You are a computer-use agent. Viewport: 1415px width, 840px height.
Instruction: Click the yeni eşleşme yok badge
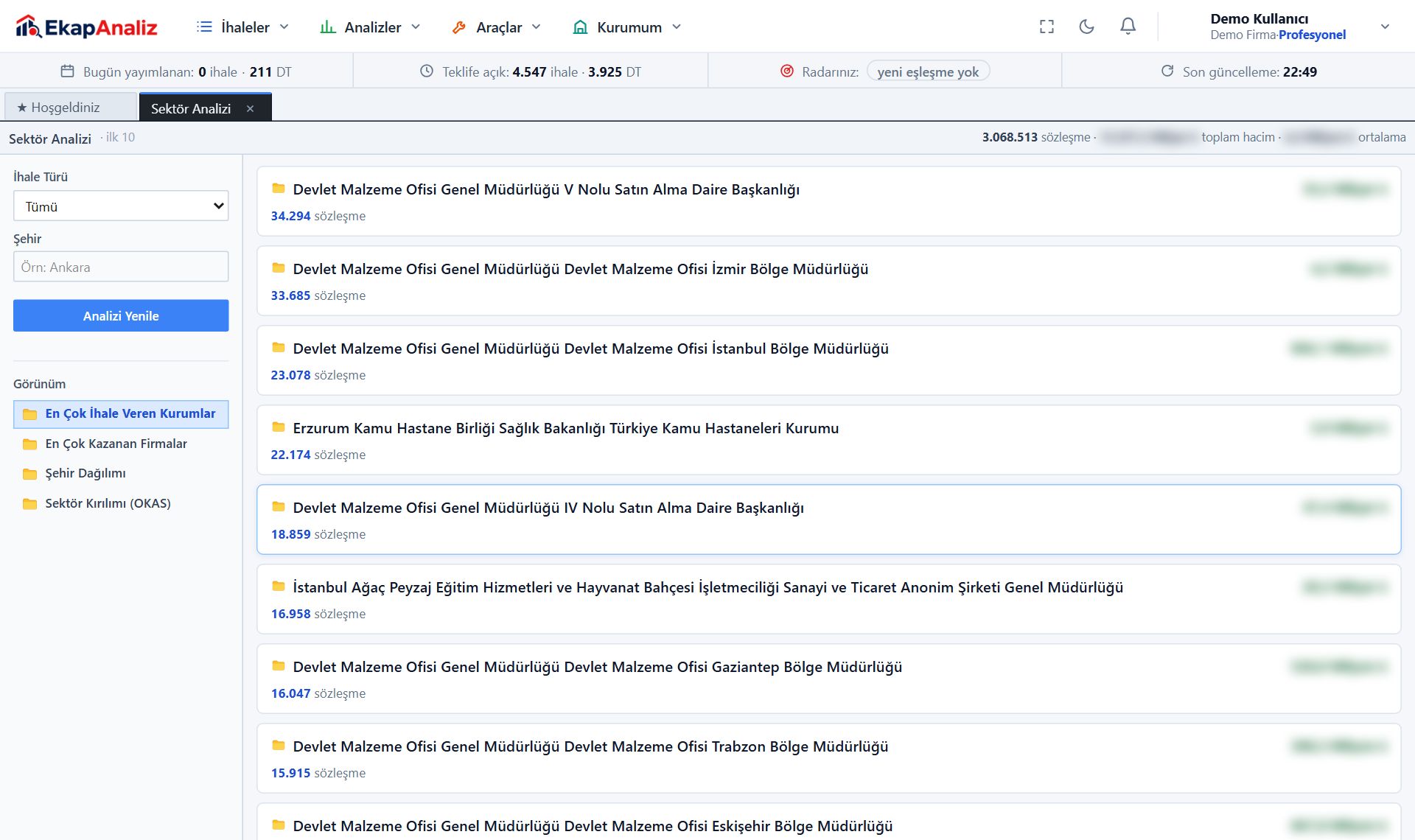tap(928, 71)
